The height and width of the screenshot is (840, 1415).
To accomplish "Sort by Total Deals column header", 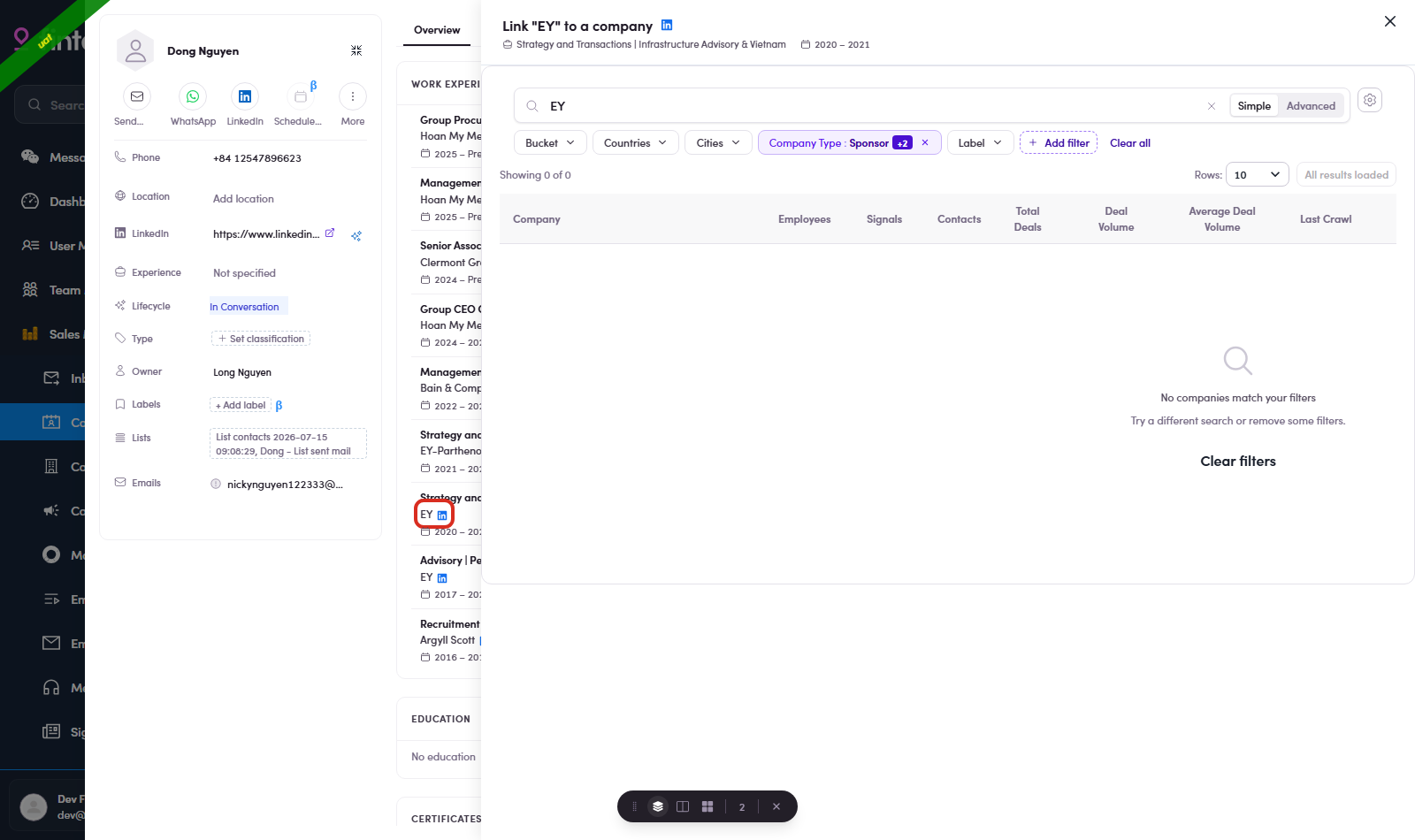I will pos(1028,219).
